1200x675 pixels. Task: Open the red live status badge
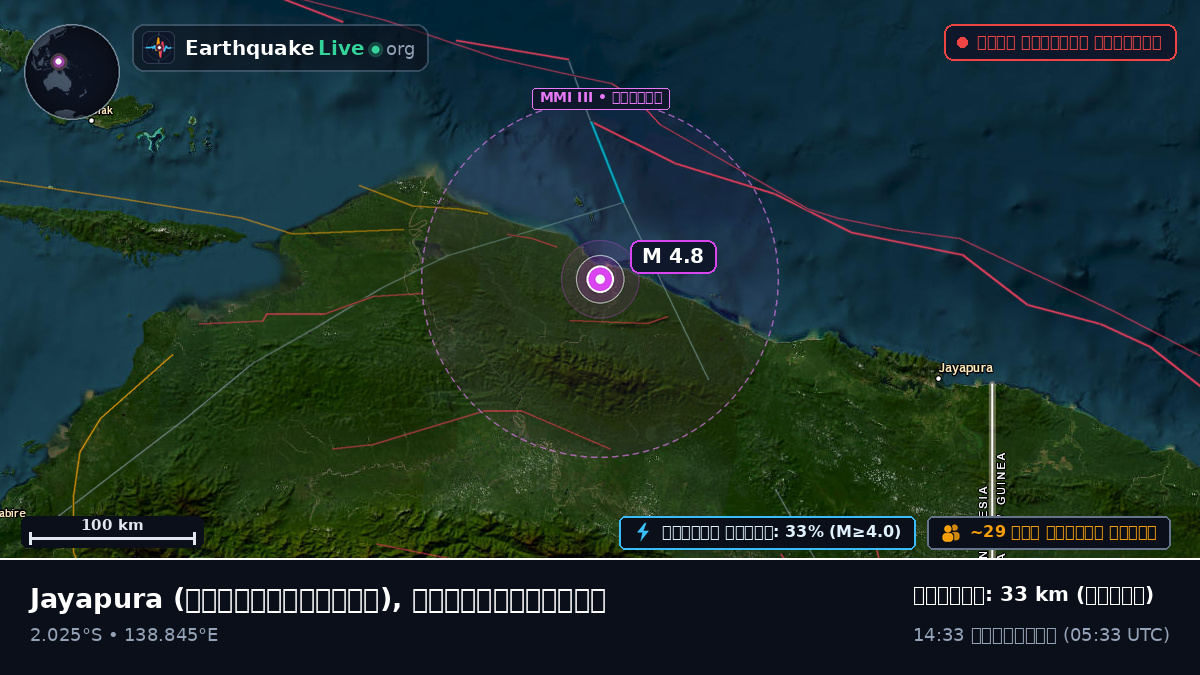coord(1060,43)
